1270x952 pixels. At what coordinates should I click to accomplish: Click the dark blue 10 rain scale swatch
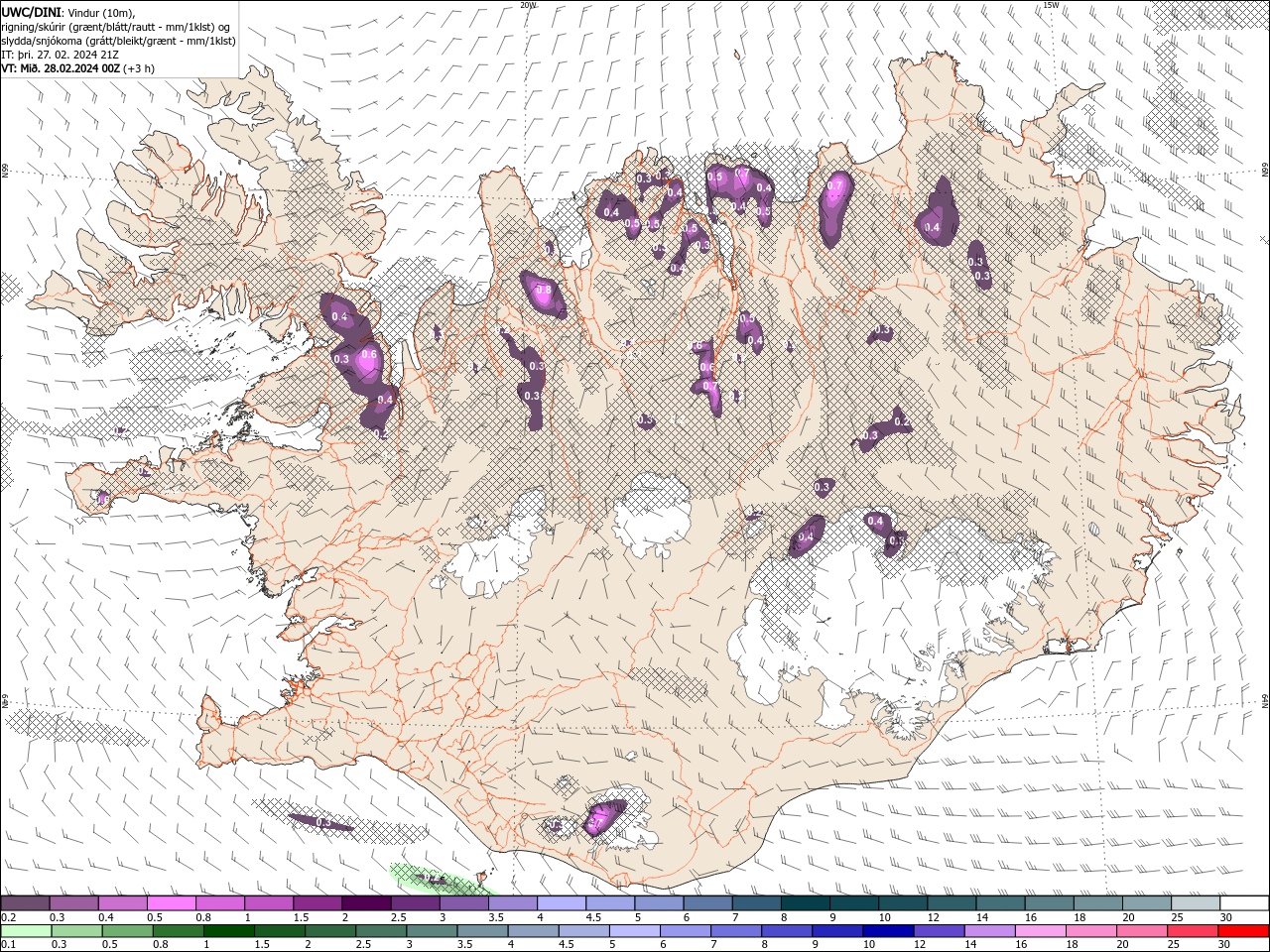click(888, 931)
